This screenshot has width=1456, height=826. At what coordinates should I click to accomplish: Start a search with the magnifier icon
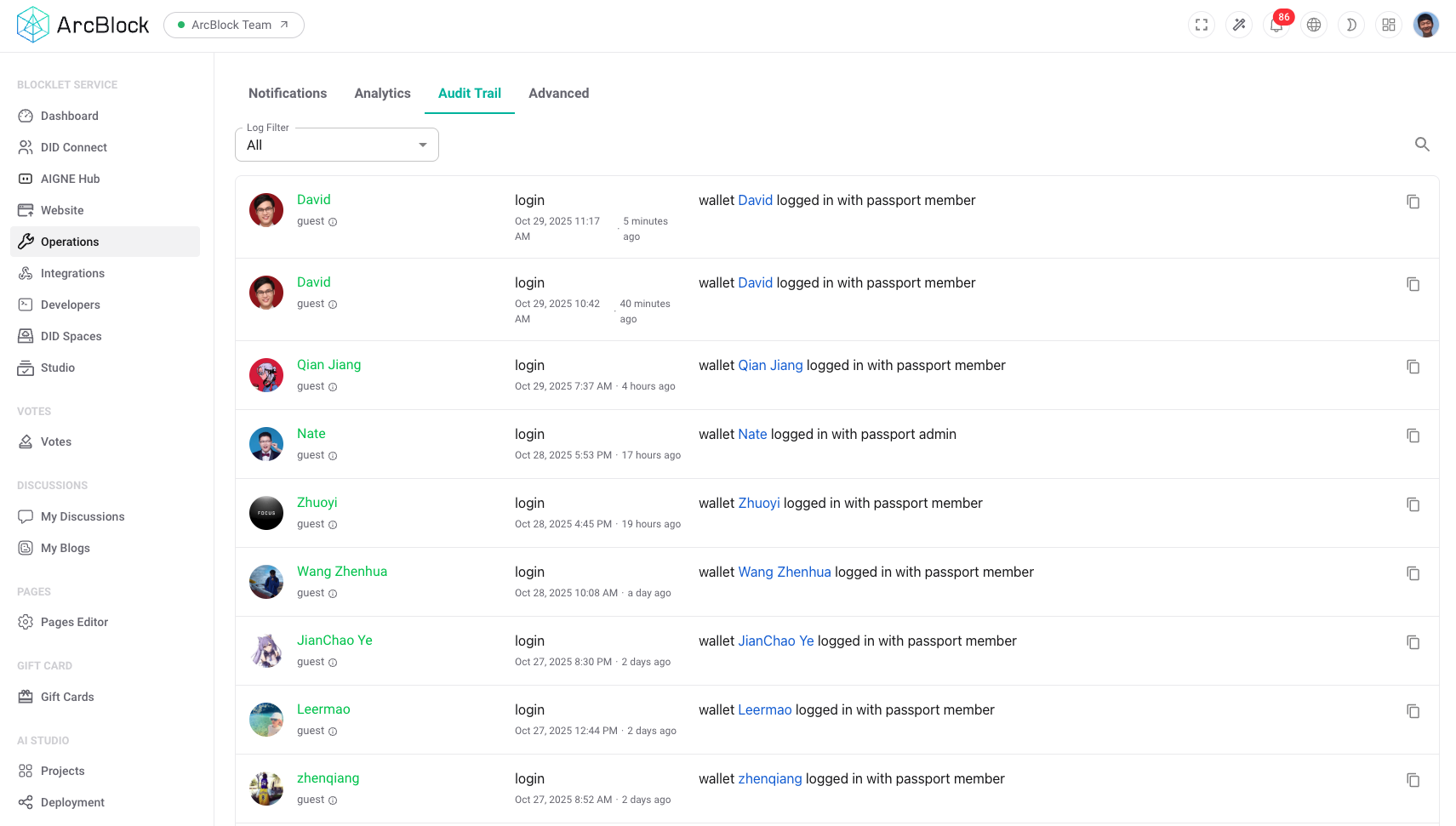(1422, 145)
